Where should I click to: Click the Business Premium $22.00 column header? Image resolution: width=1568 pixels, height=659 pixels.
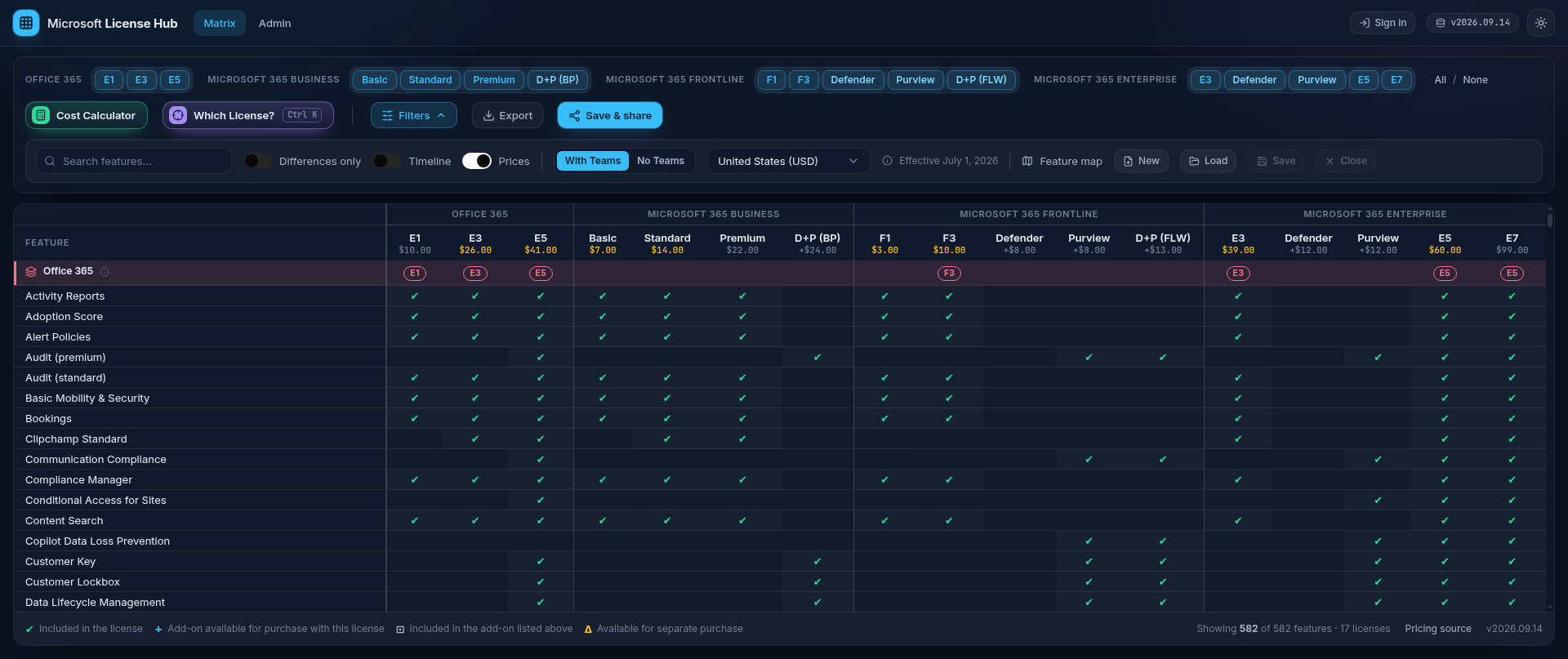(x=742, y=243)
